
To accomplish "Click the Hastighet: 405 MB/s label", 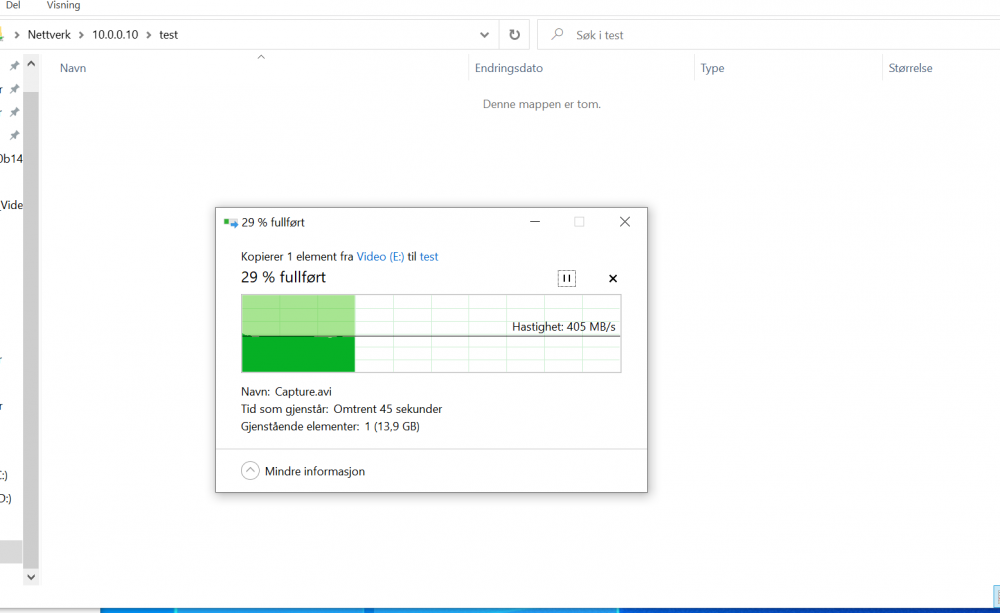I will click(564, 327).
